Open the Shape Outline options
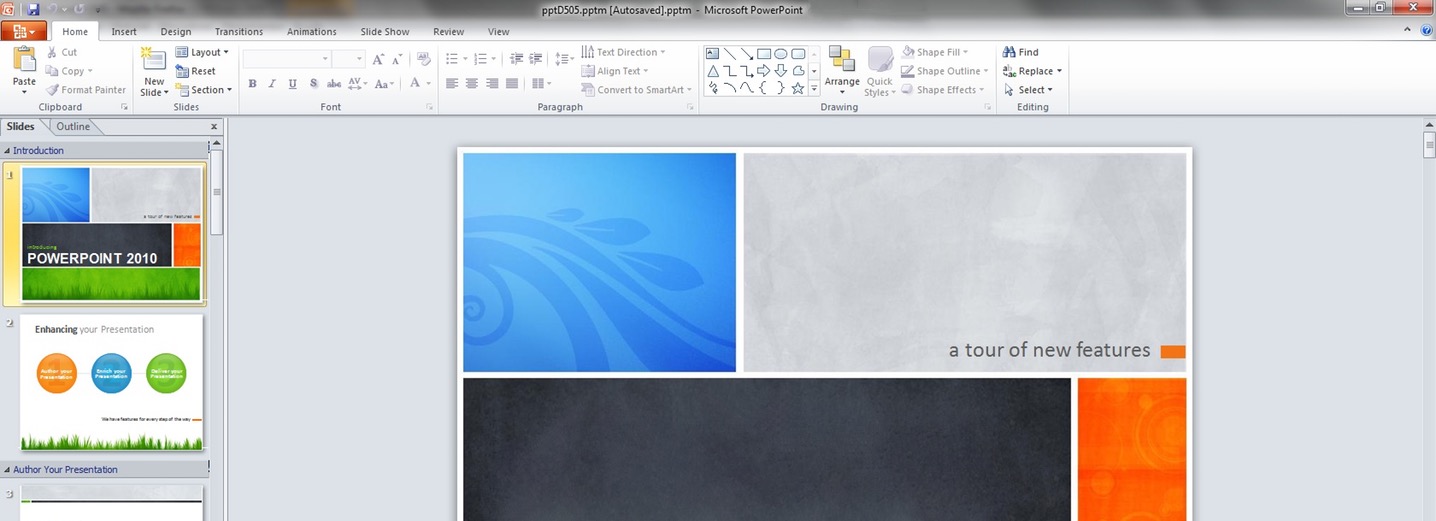 [945, 71]
